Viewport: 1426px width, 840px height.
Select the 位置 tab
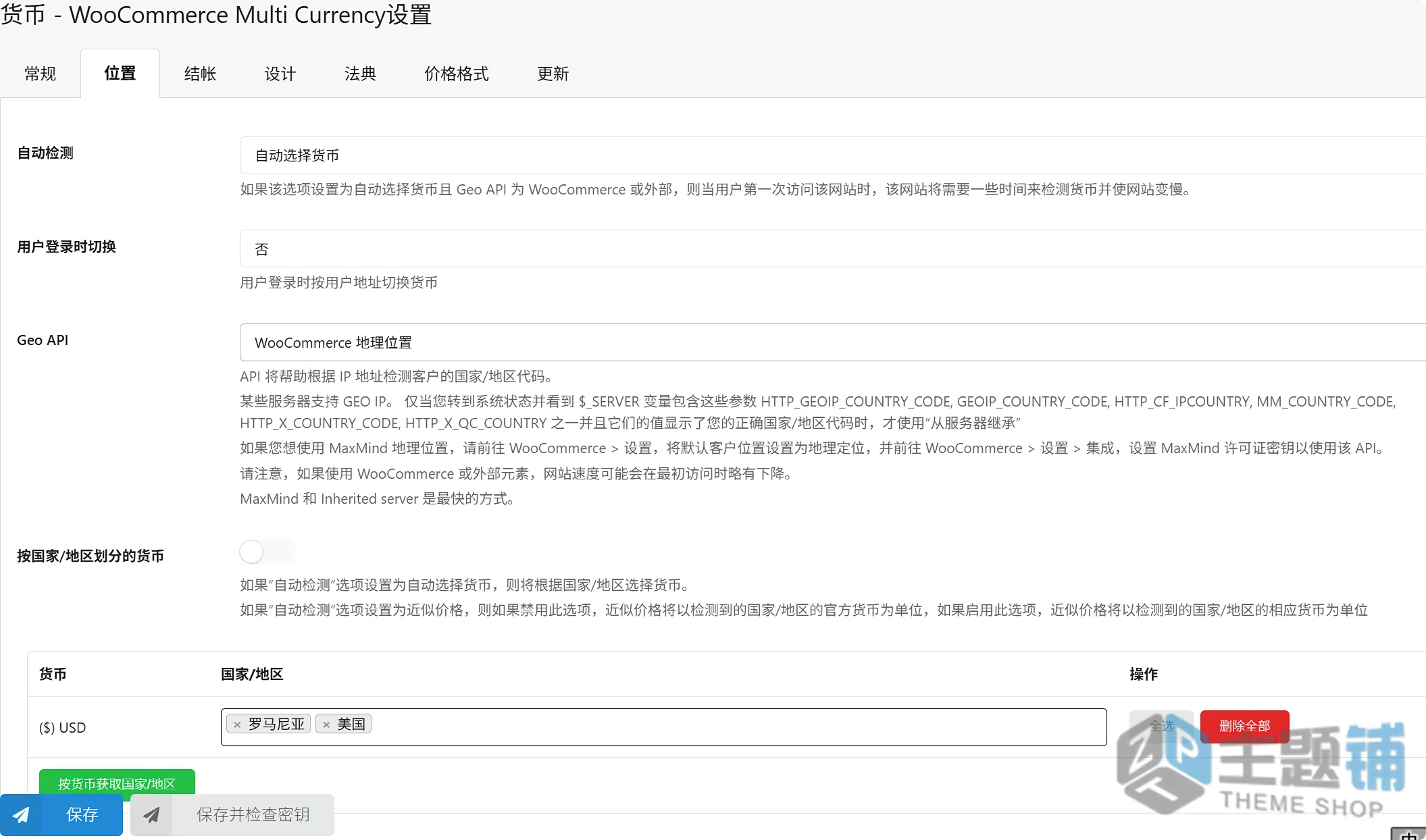[x=120, y=74]
